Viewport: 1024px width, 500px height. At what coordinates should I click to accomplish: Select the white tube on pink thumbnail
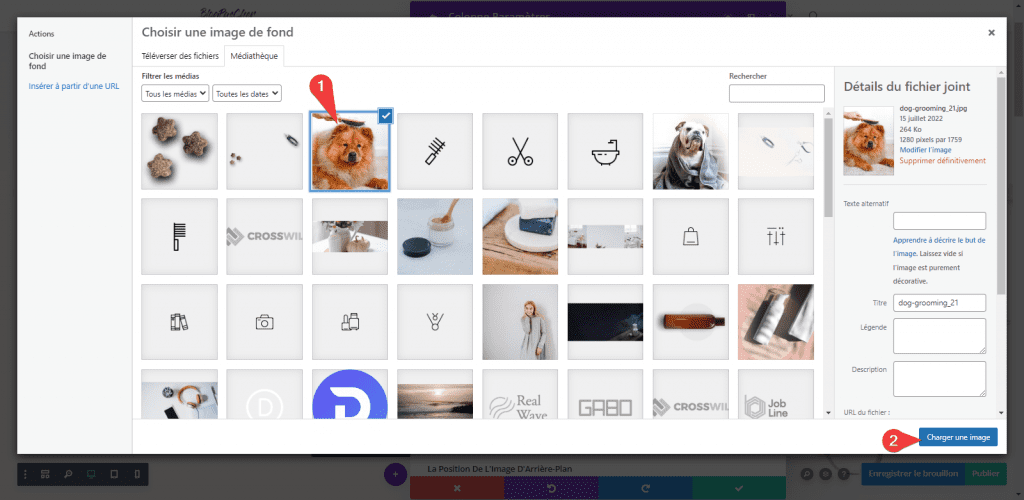coord(776,322)
